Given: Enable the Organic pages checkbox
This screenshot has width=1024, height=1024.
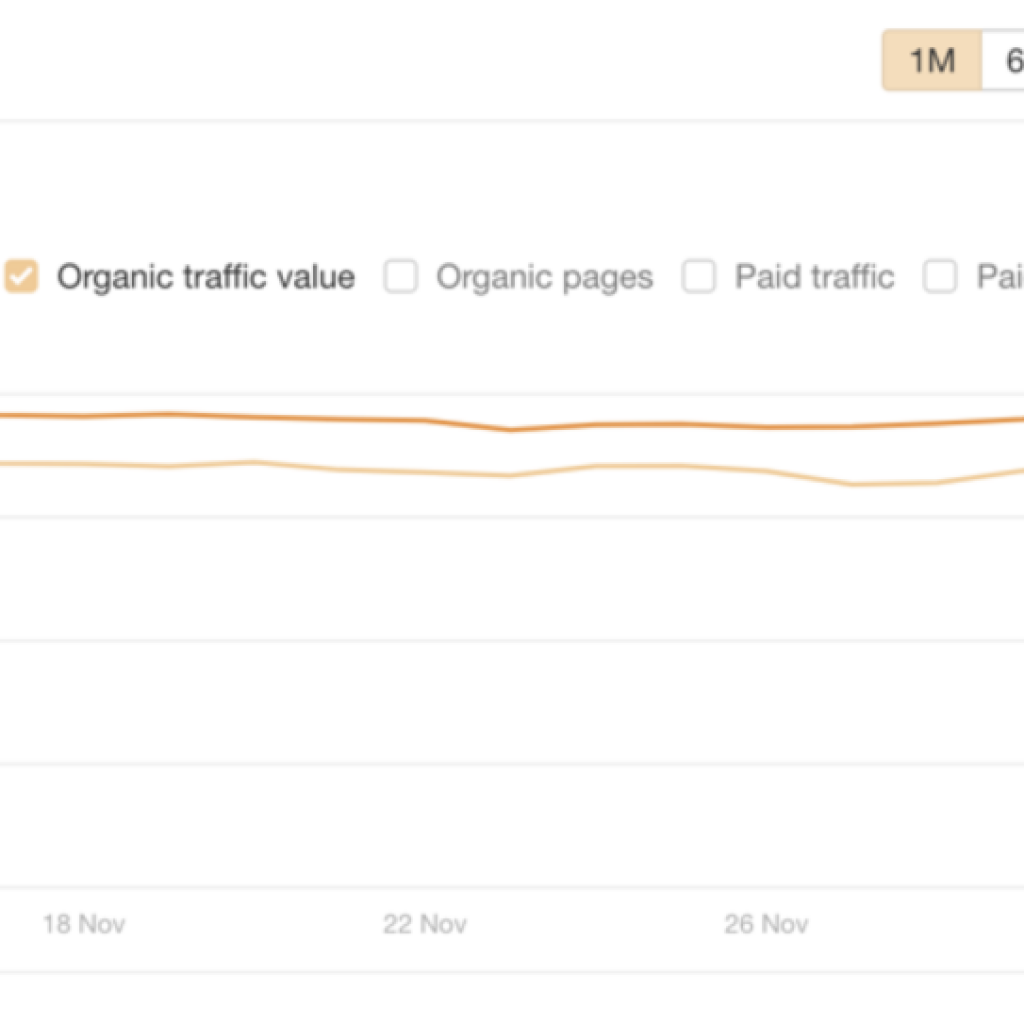Looking at the screenshot, I should 401,276.
